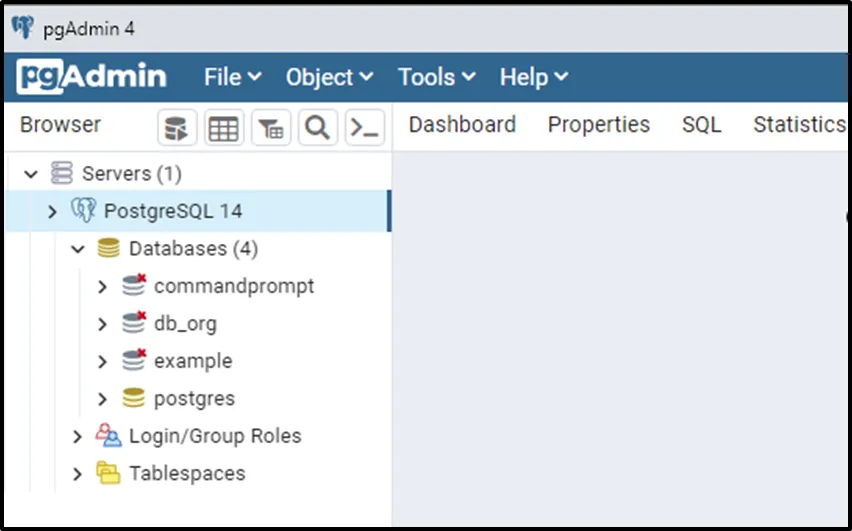The height and width of the screenshot is (531, 852).
Task: Open the Search Objects magnifier icon
Action: 317,128
